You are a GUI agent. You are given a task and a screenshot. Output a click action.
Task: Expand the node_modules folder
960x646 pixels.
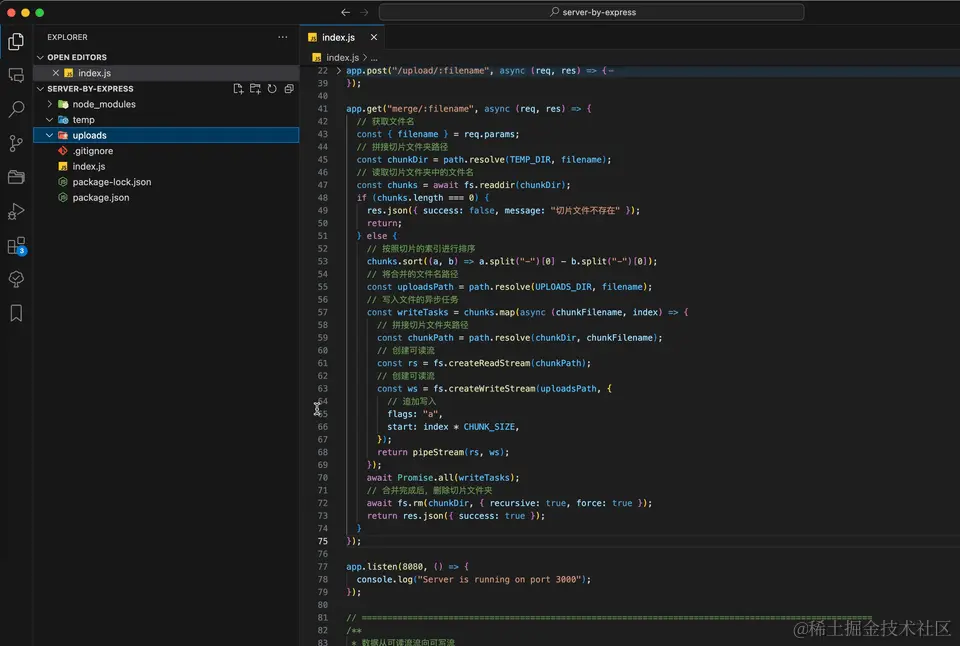(50, 104)
